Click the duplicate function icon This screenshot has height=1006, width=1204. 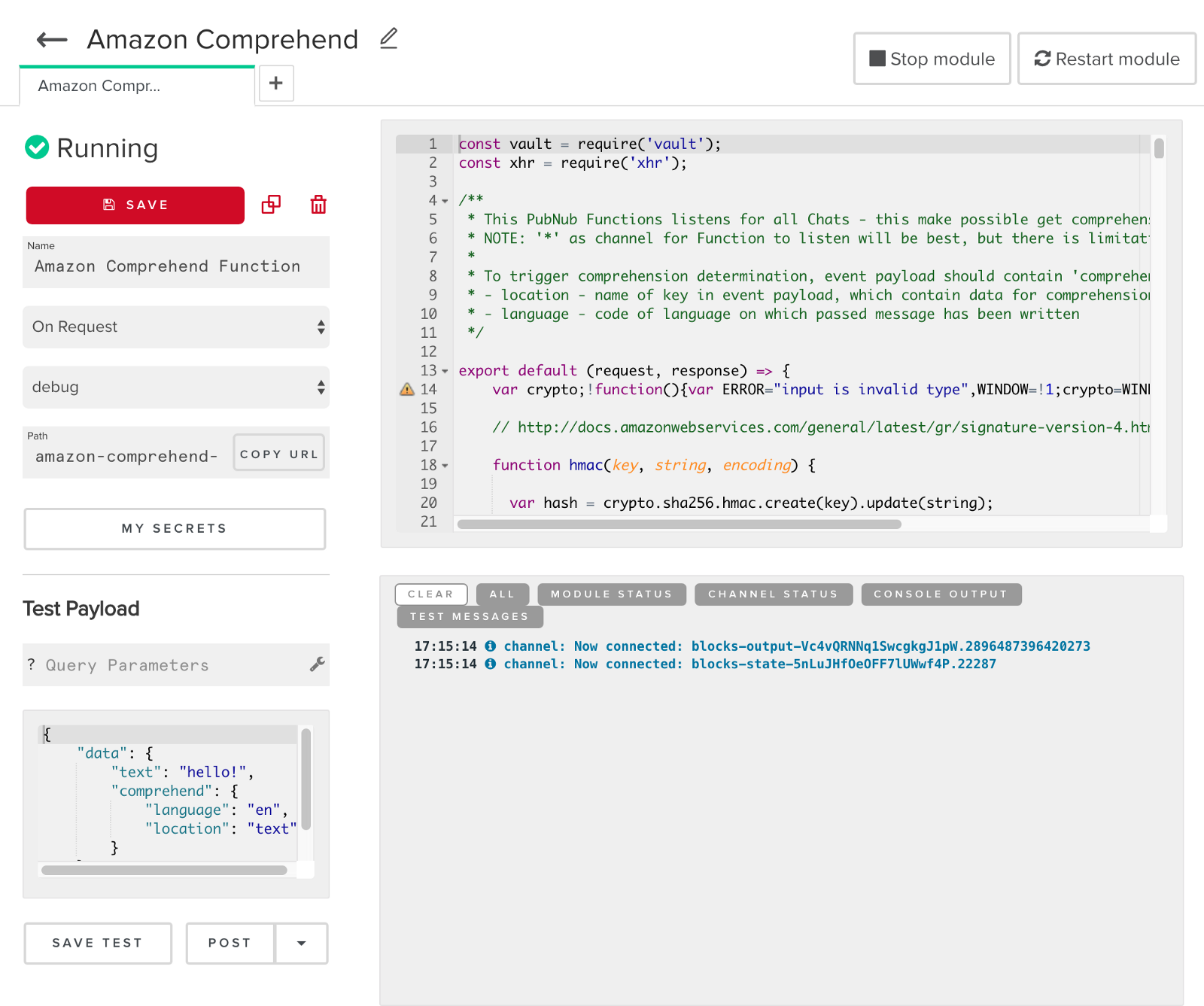(x=271, y=205)
